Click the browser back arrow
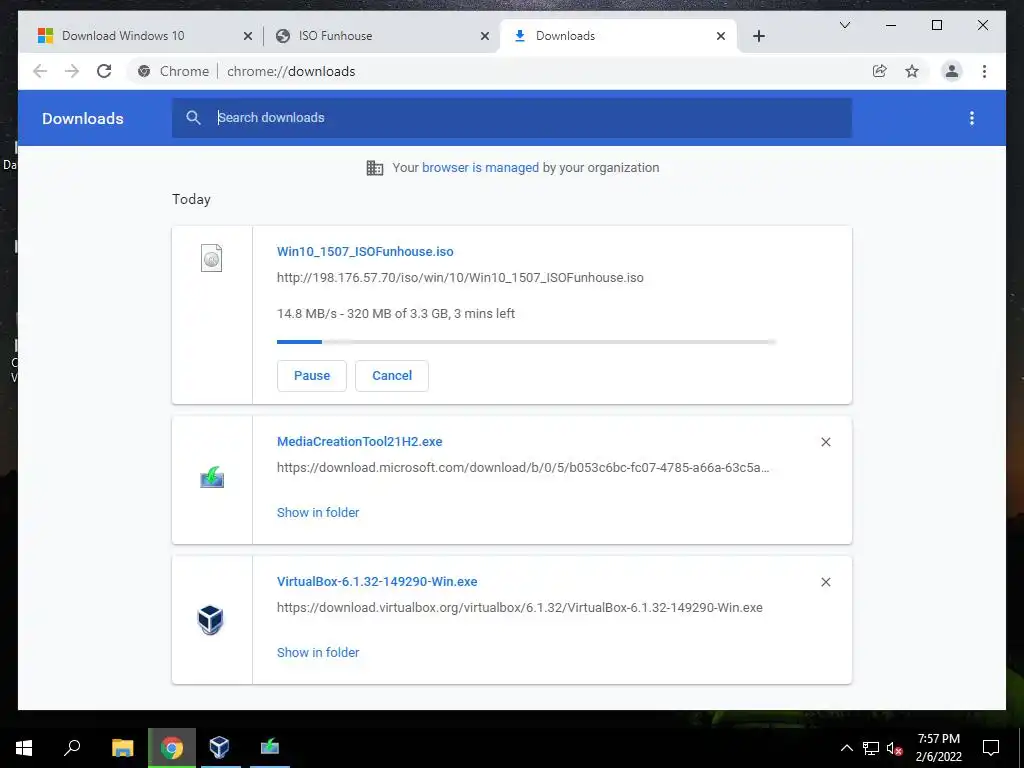1024x768 pixels. coord(40,71)
